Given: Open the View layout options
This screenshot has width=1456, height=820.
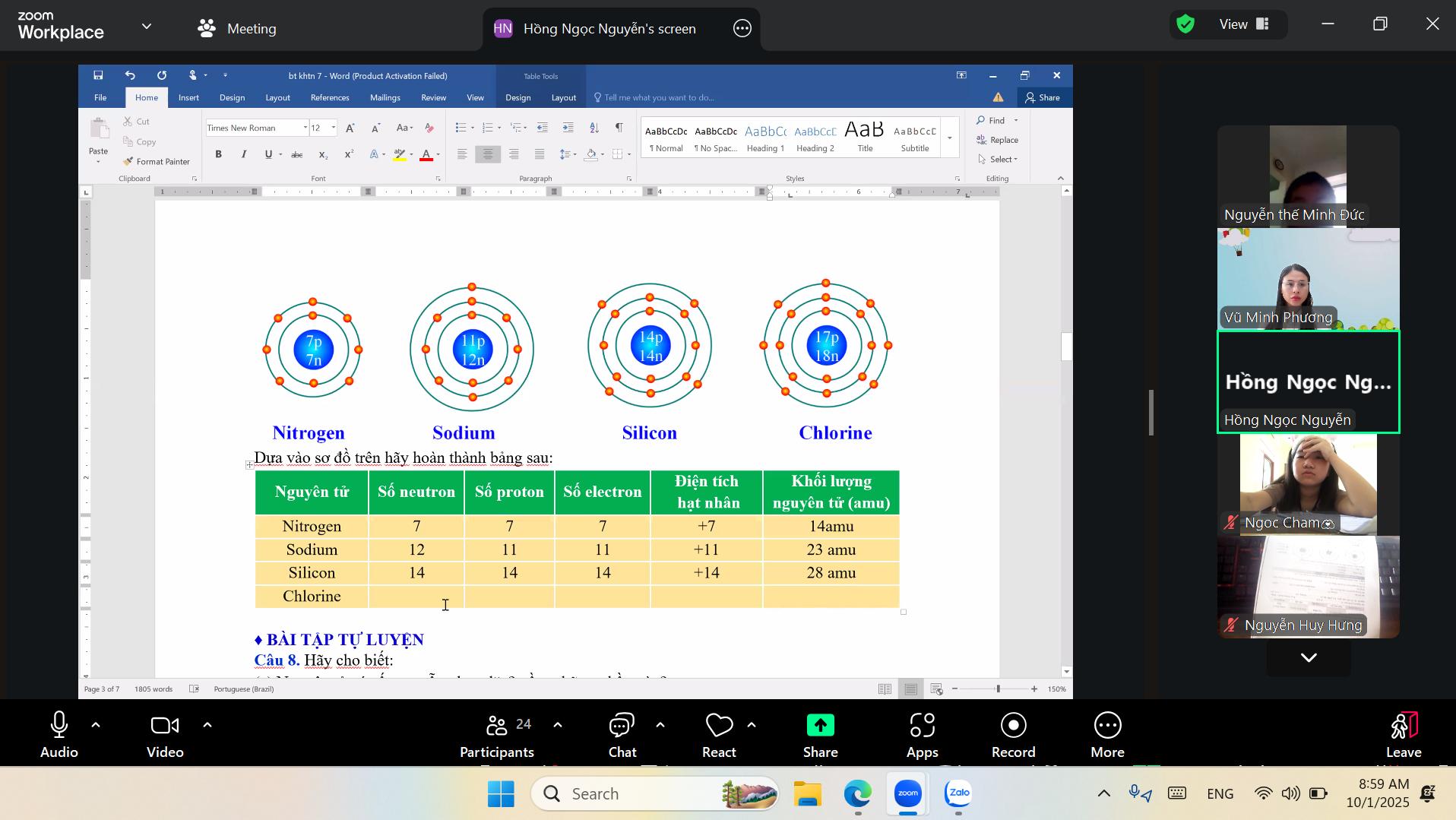Looking at the screenshot, I should 1244,24.
